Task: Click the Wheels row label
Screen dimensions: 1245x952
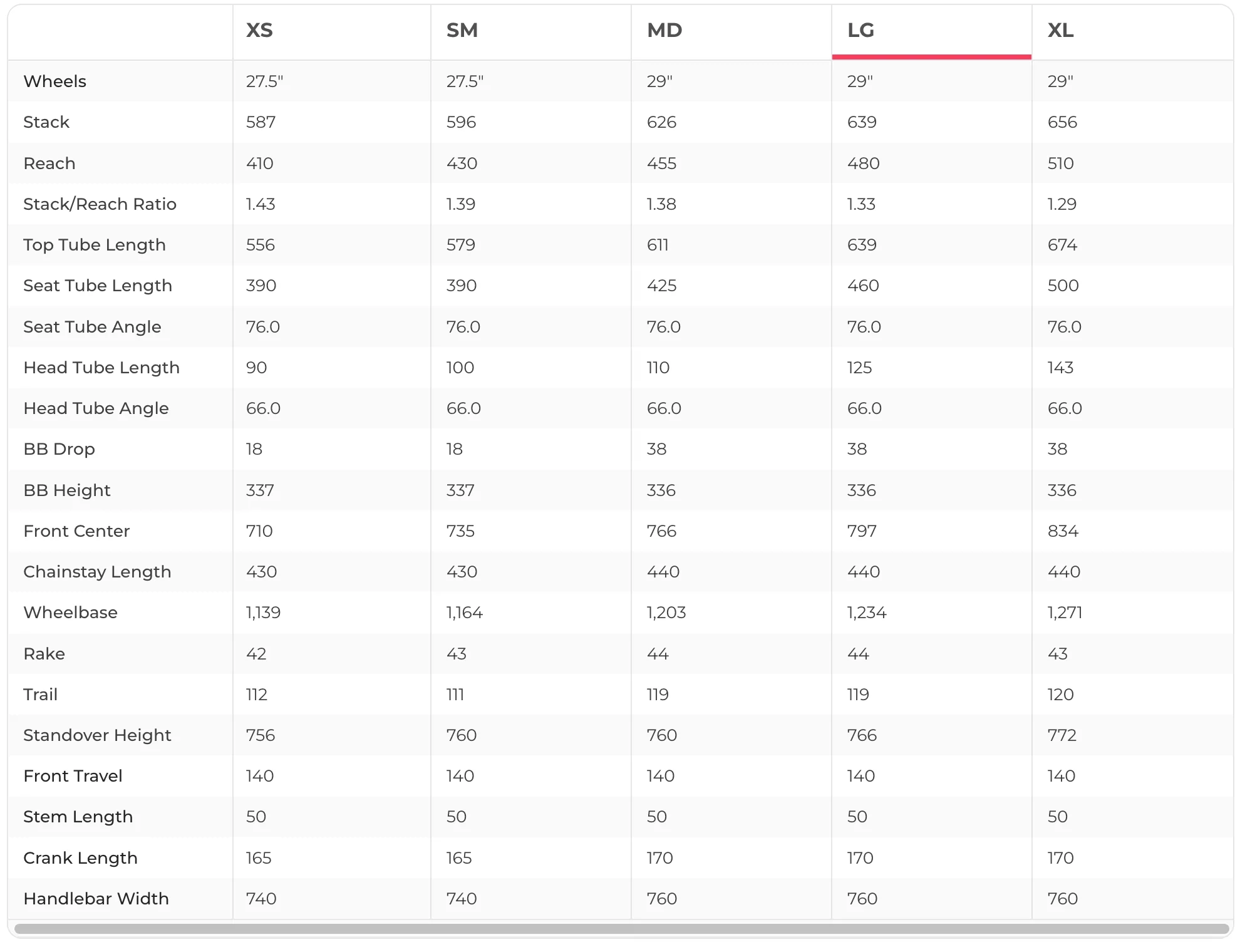Action: click(x=55, y=81)
